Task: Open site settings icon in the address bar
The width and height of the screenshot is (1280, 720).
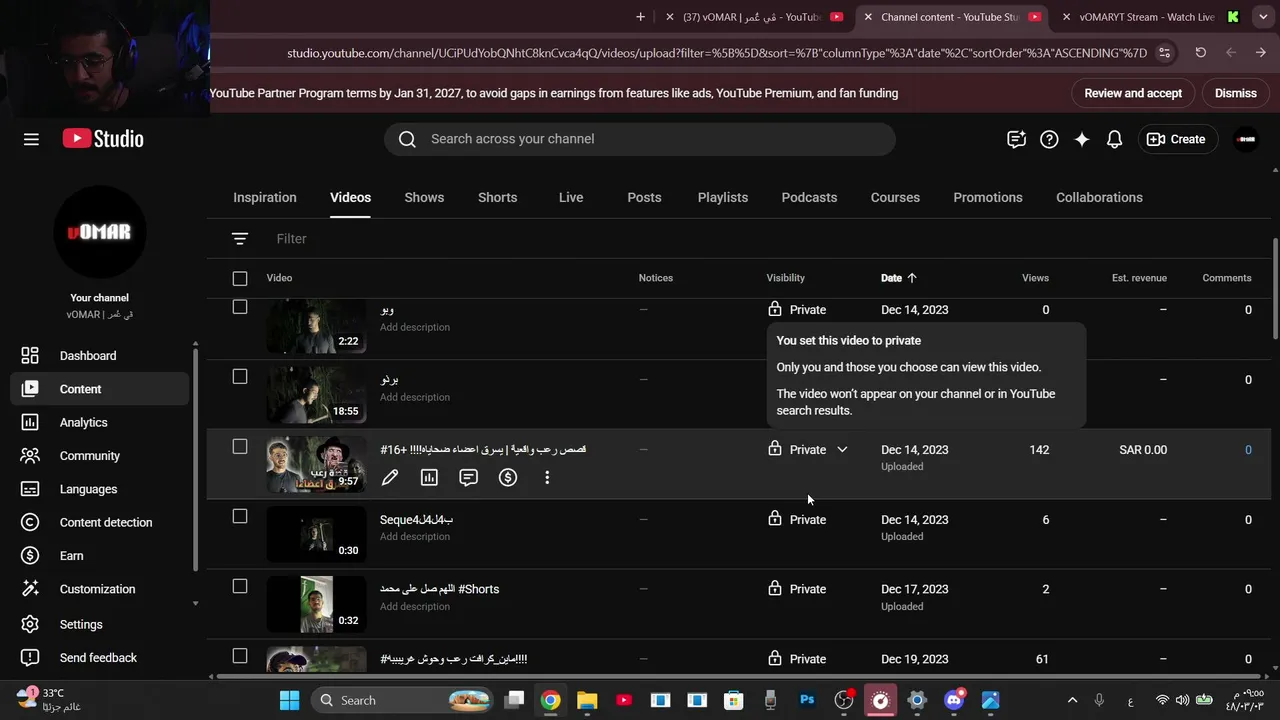Action: click(x=1164, y=53)
